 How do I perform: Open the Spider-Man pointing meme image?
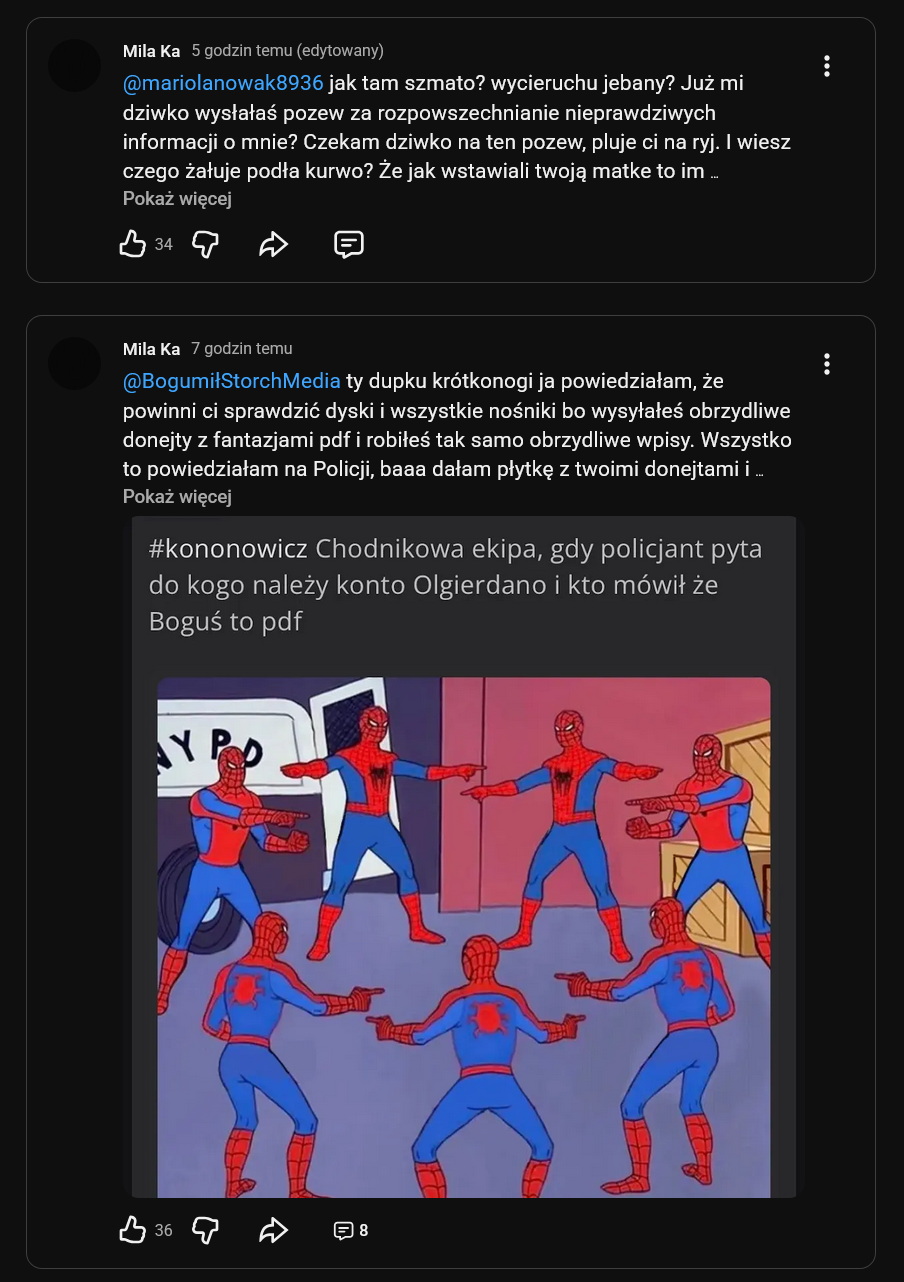pyautogui.click(x=464, y=937)
